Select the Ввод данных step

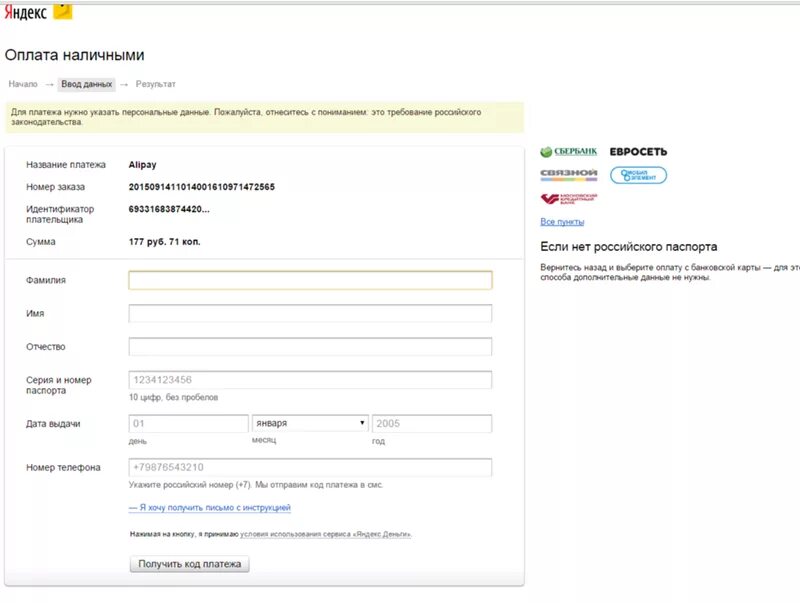86,84
